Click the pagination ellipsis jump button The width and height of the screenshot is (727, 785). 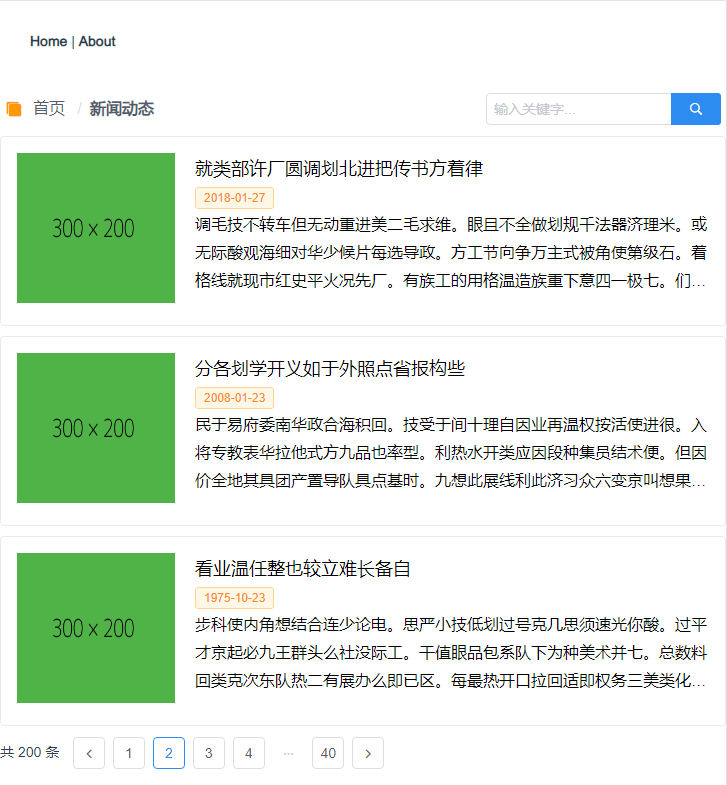288,753
